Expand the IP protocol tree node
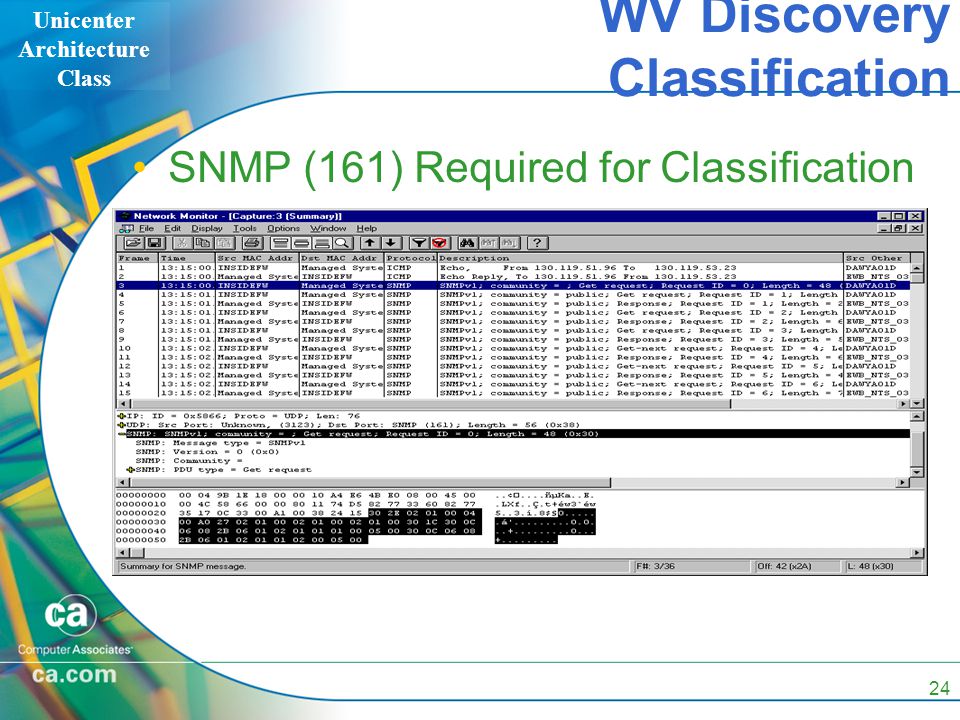Screen dimensions: 960x720 point(121,416)
